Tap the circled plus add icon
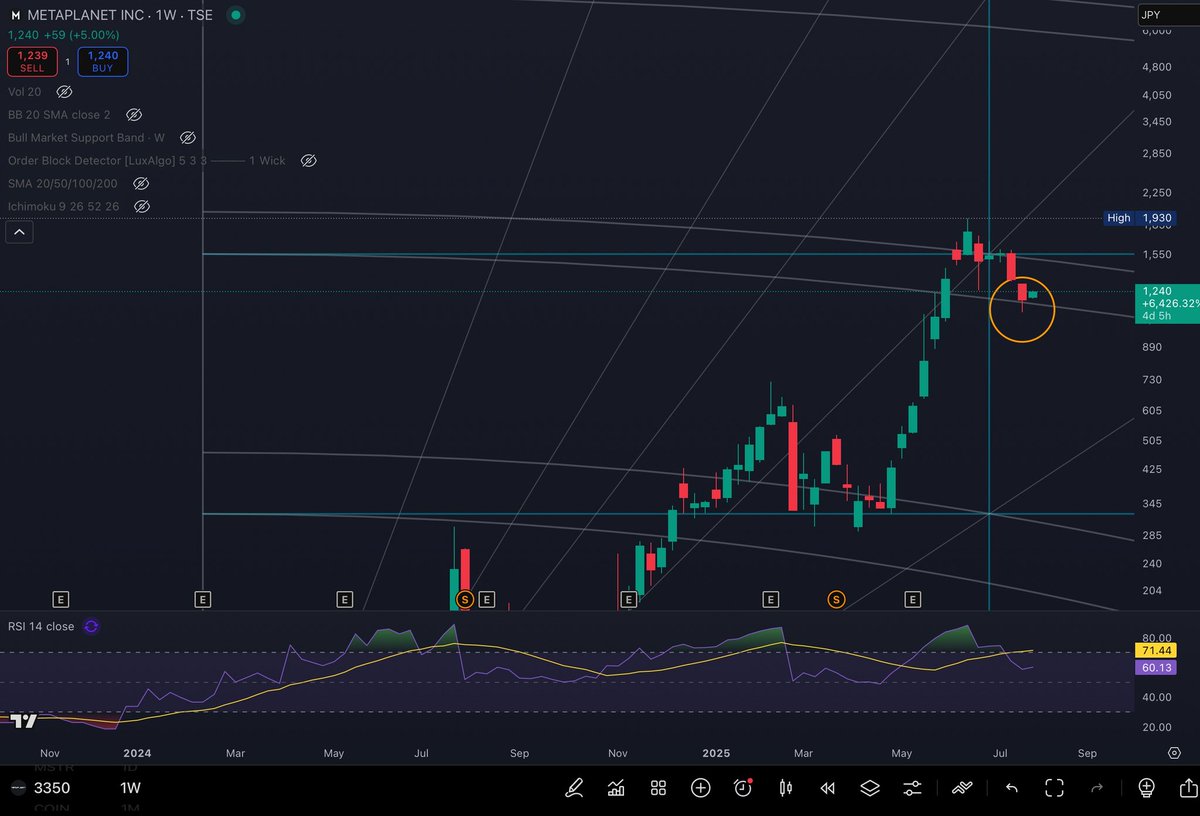Image resolution: width=1200 pixels, height=816 pixels. [700, 788]
